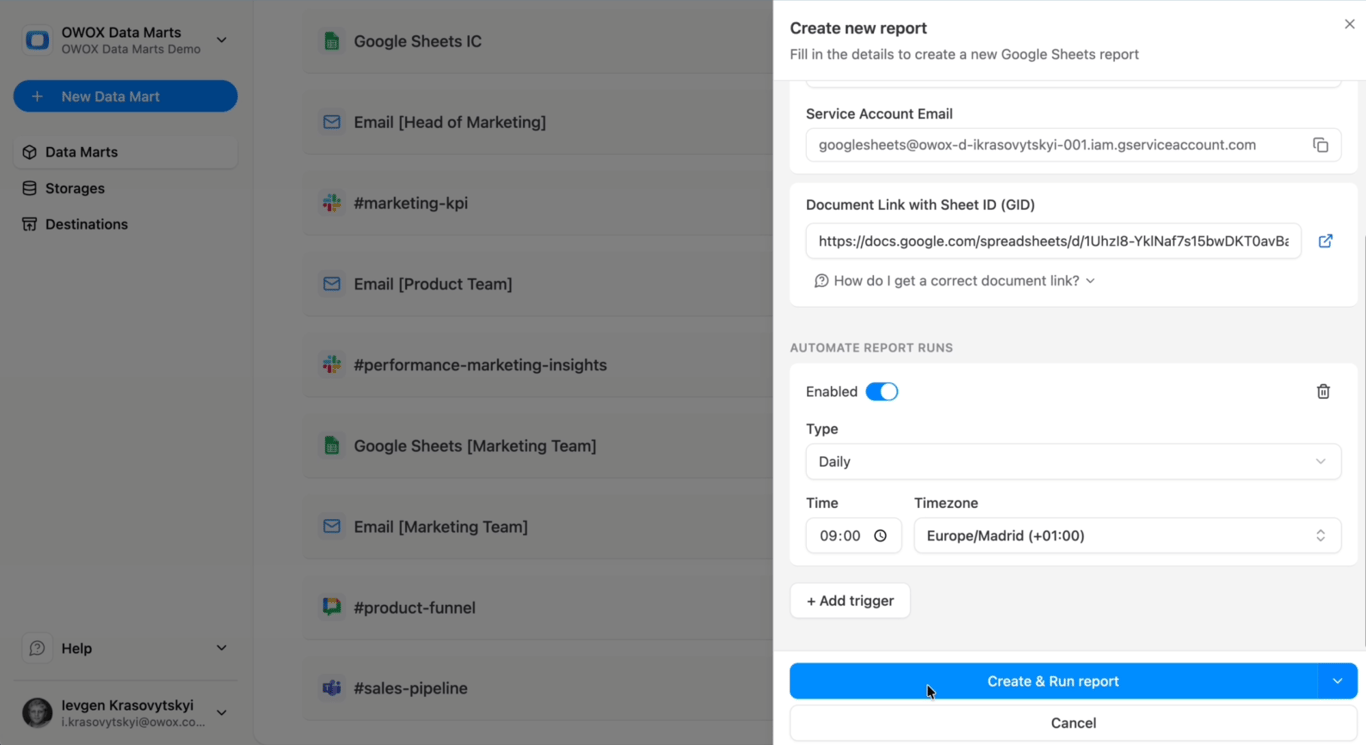Click the Email [Head of Marketing] envelope icon
This screenshot has height=745, width=1366.
coord(332,122)
